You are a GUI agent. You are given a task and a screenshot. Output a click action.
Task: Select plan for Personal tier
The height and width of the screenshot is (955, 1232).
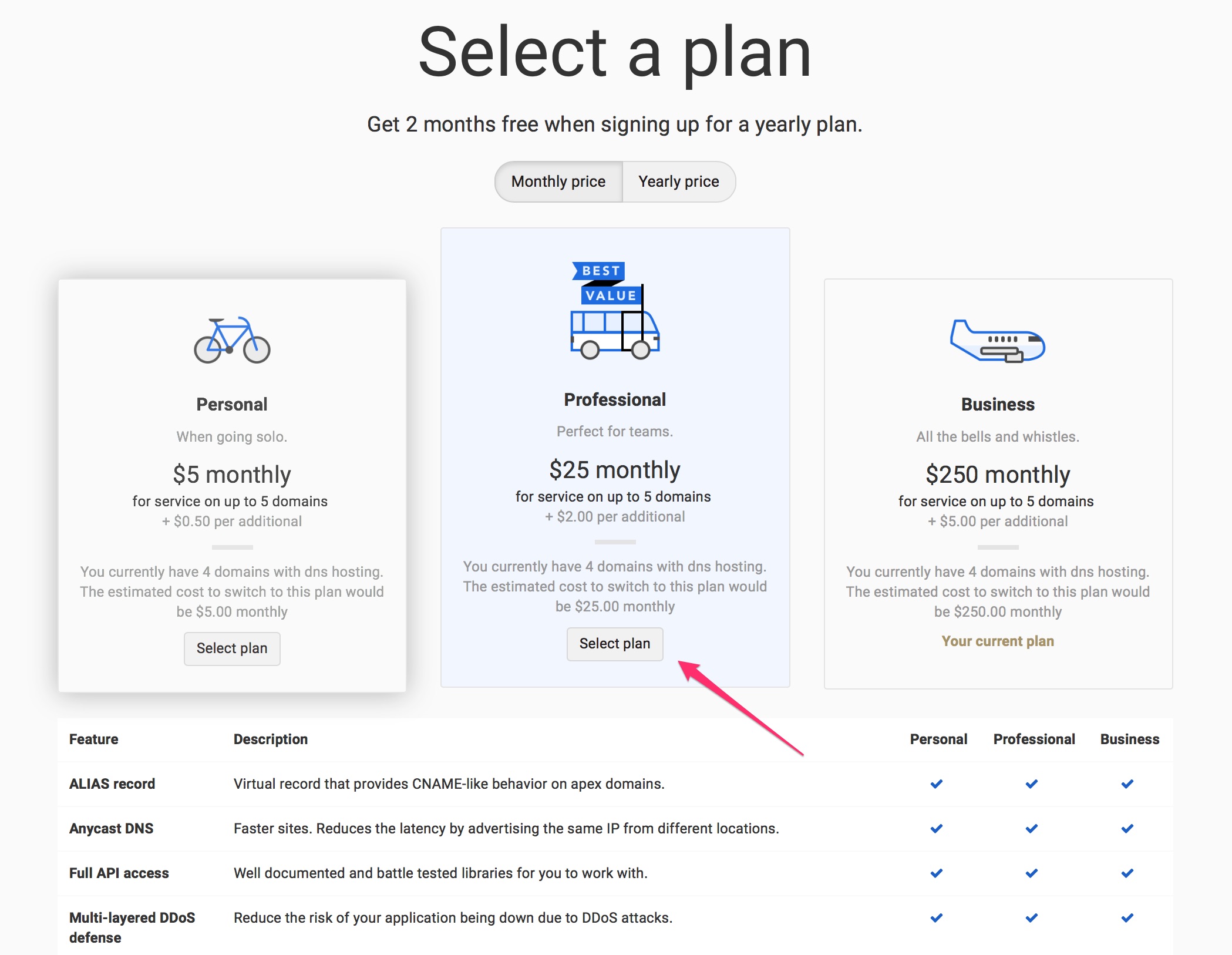tap(231, 648)
